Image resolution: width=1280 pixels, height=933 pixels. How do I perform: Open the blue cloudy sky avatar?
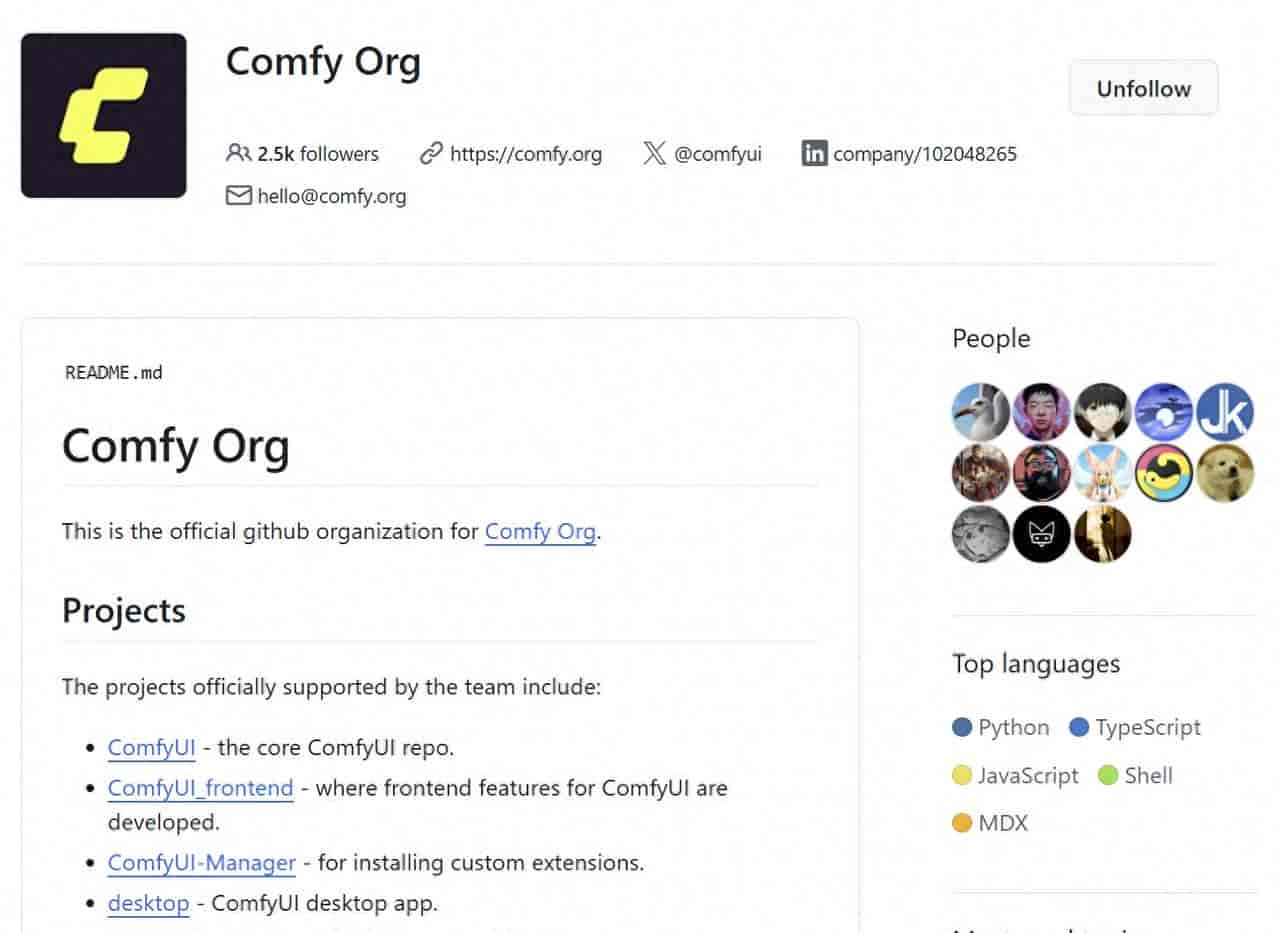(1164, 412)
